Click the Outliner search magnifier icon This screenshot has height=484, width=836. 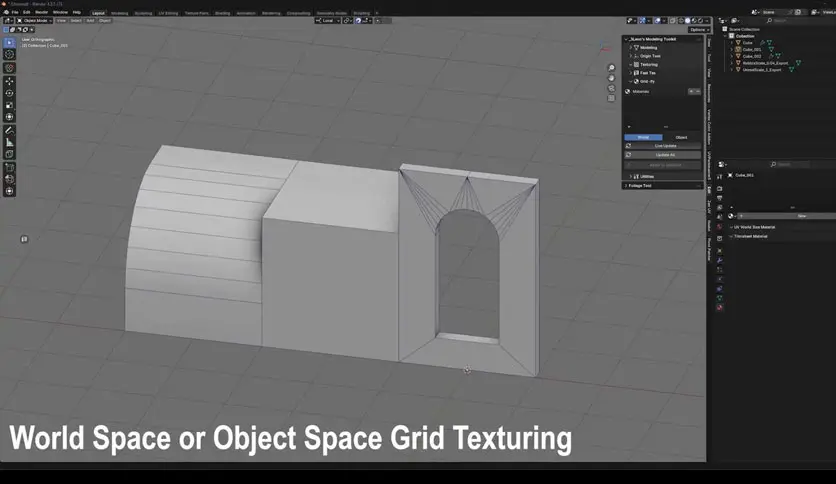click(769, 20)
